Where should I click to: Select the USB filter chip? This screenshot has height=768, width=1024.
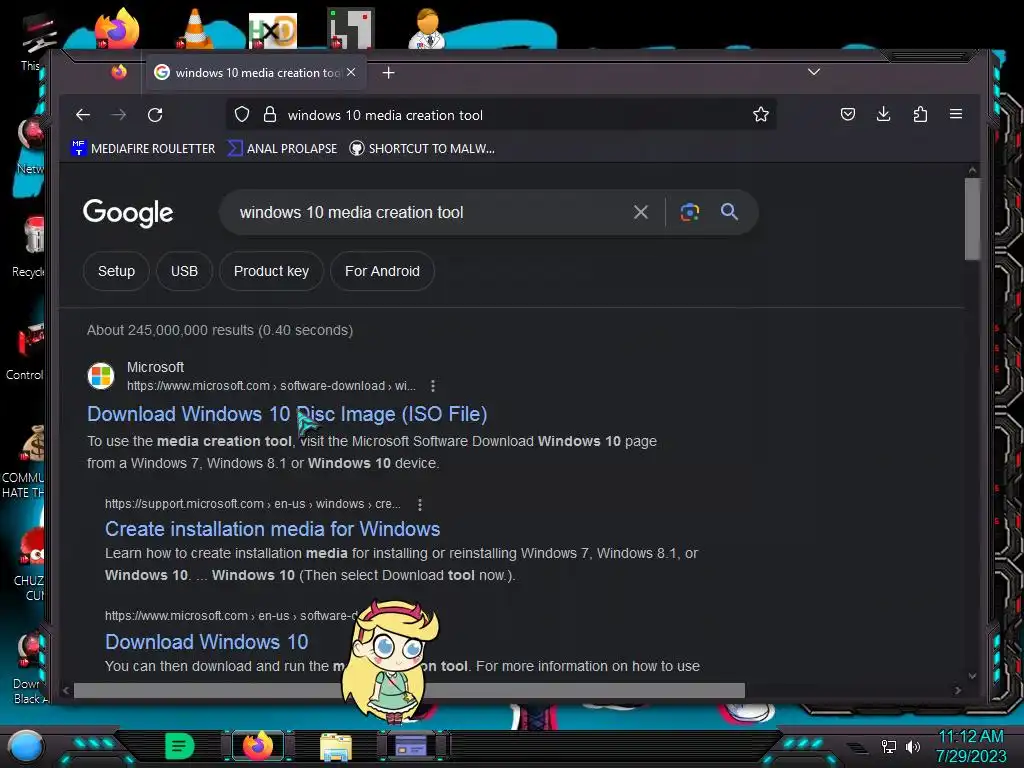(184, 271)
